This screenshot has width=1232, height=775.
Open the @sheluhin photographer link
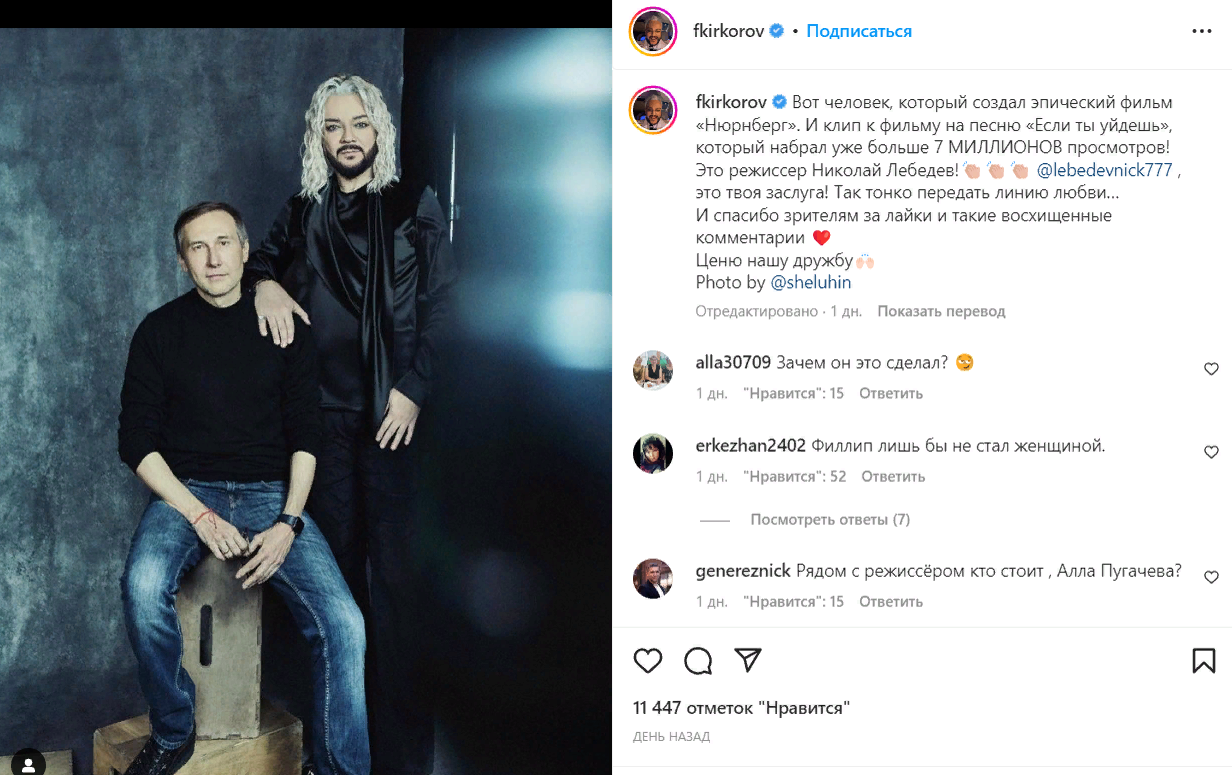[x=810, y=283]
